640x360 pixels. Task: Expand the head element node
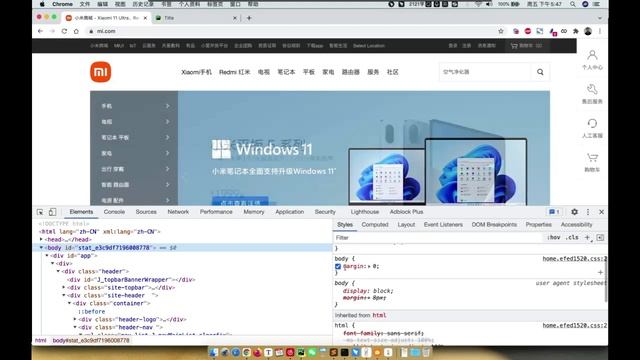click(x=41, y=240)
